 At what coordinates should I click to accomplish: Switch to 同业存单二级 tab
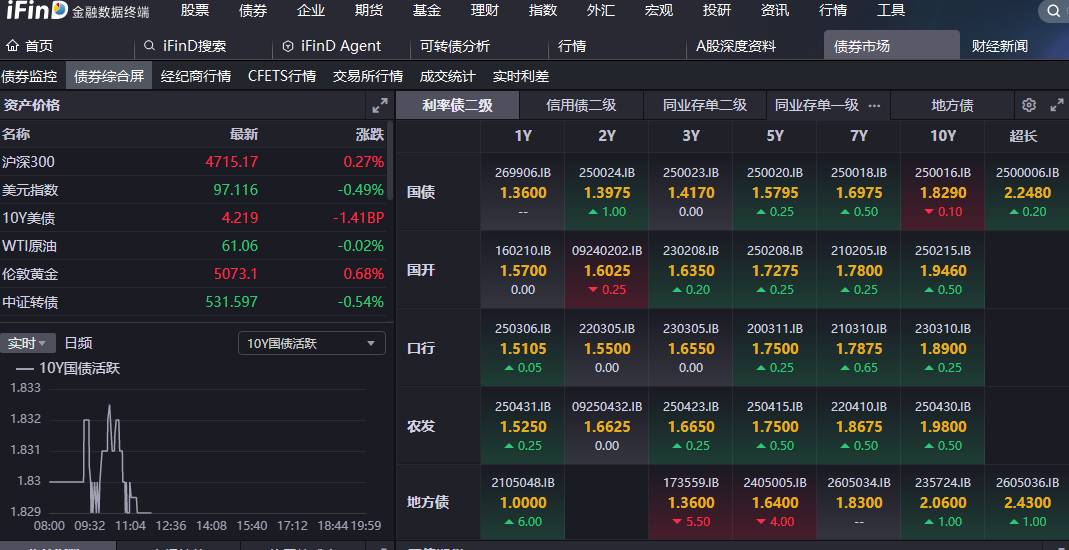pos(705,105)
